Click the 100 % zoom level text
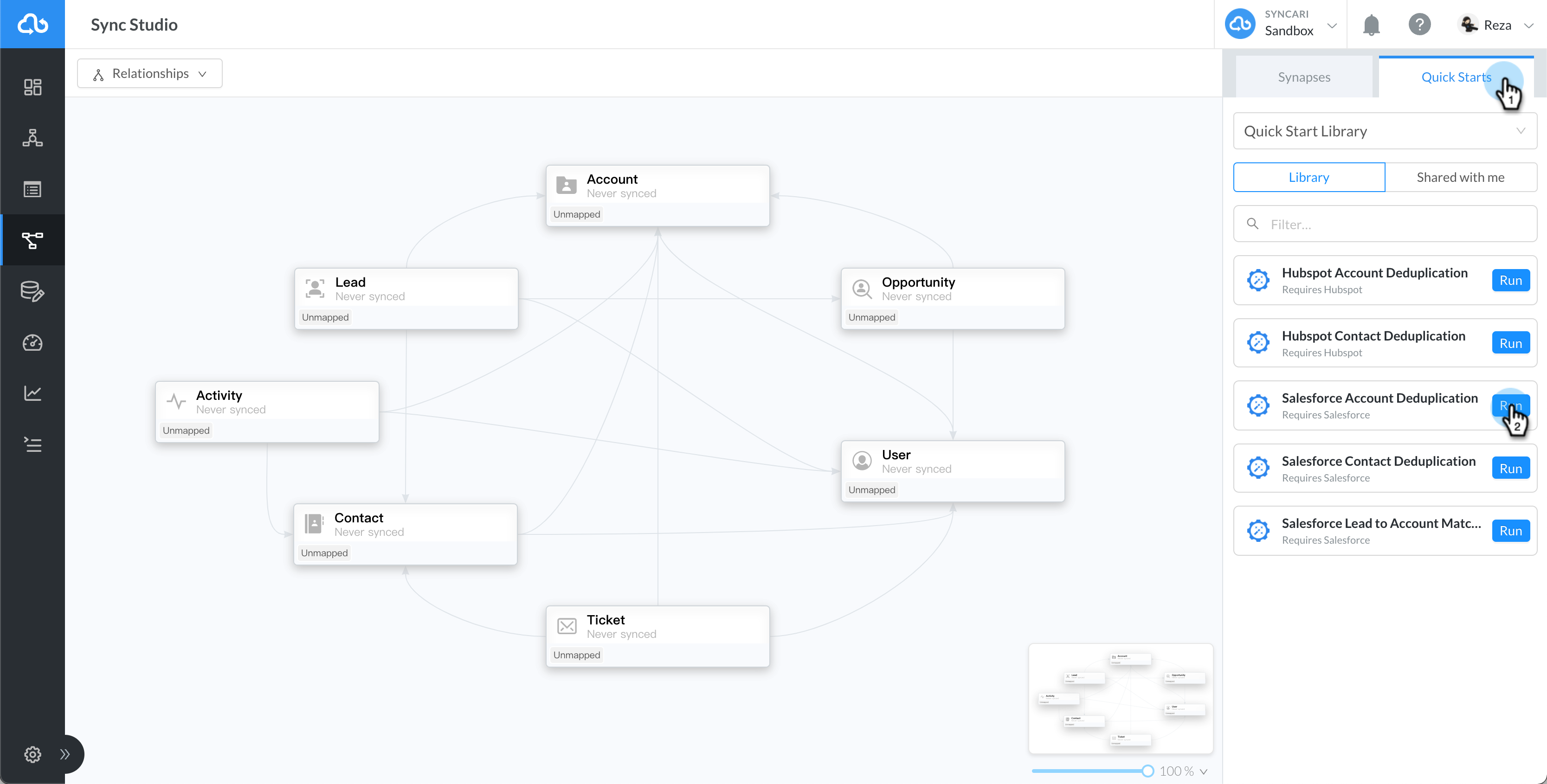Screen dimensions: 1547x784 [1176, 771]
